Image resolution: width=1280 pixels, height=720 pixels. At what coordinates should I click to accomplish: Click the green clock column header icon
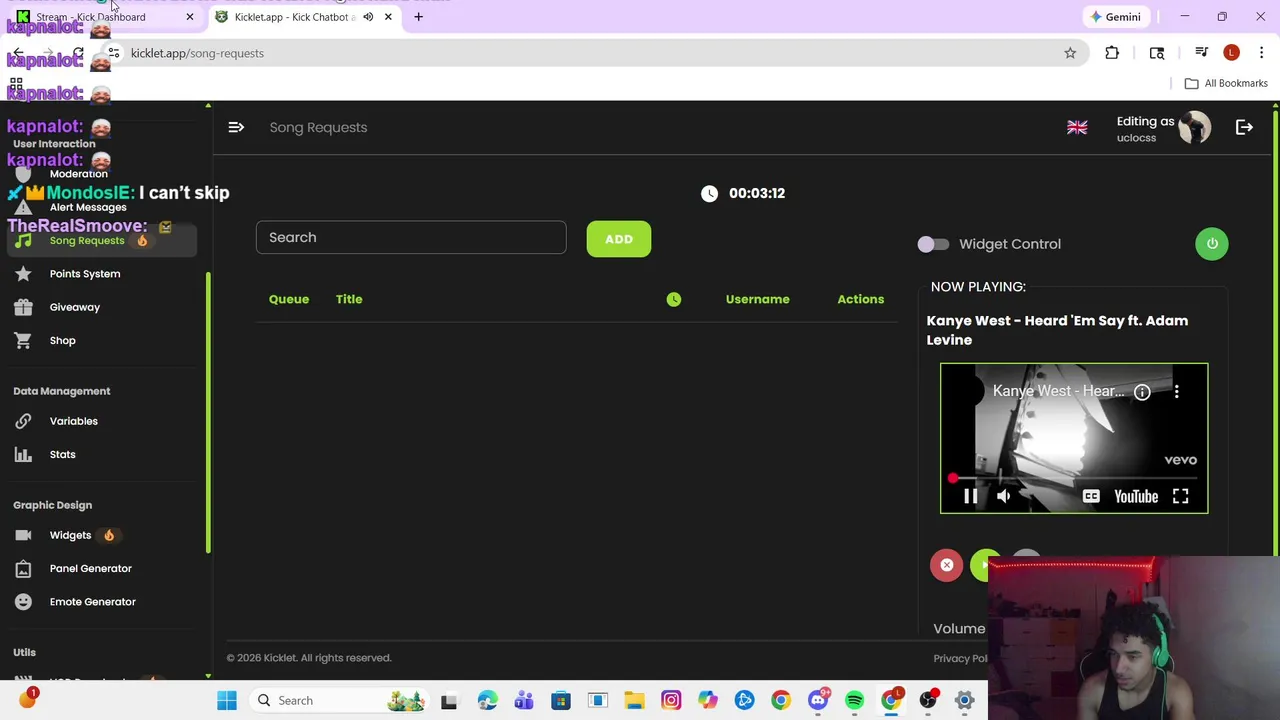(x=674, y=299)
